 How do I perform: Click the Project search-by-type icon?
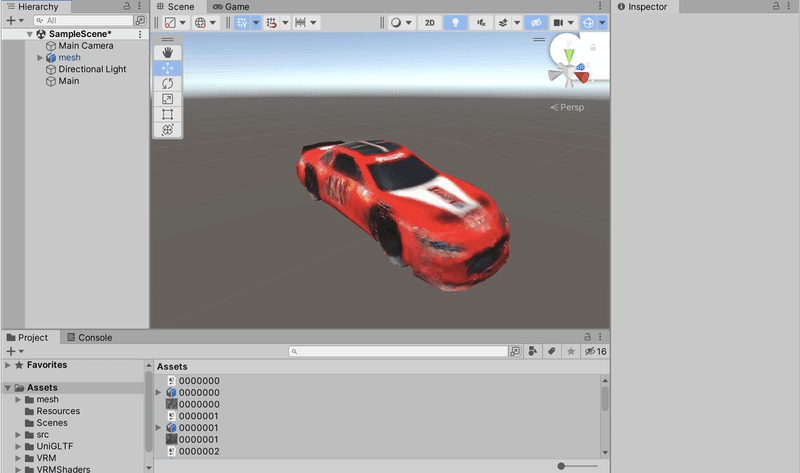click(533, 351)
